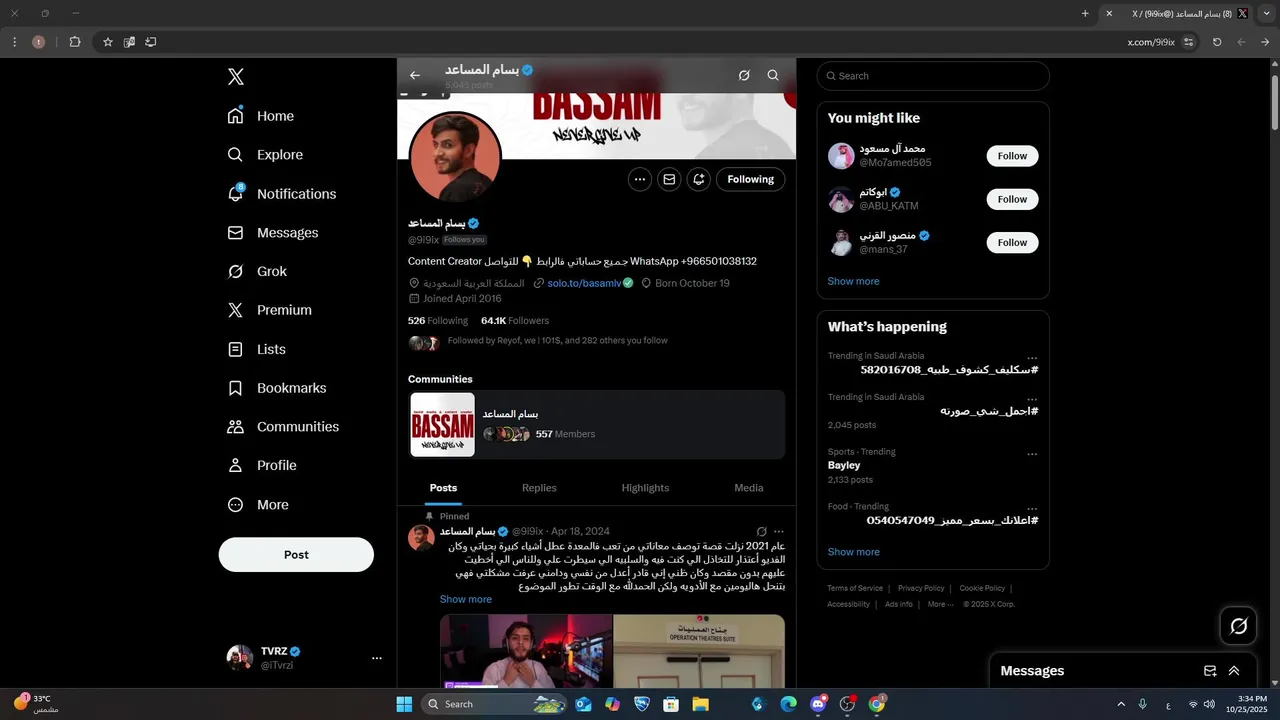
Task: Open the pinned post's three-dot menu
Action: point(779,532)
